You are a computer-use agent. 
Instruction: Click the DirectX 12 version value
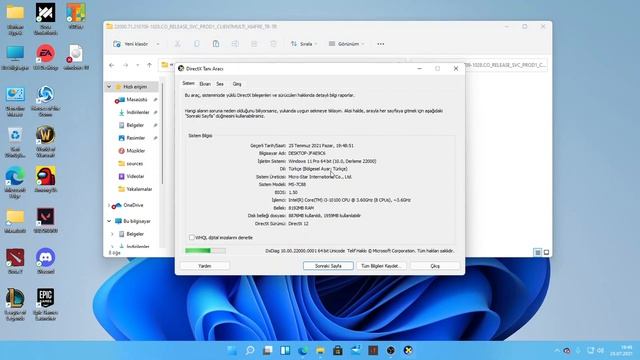(x=298, y=224)
